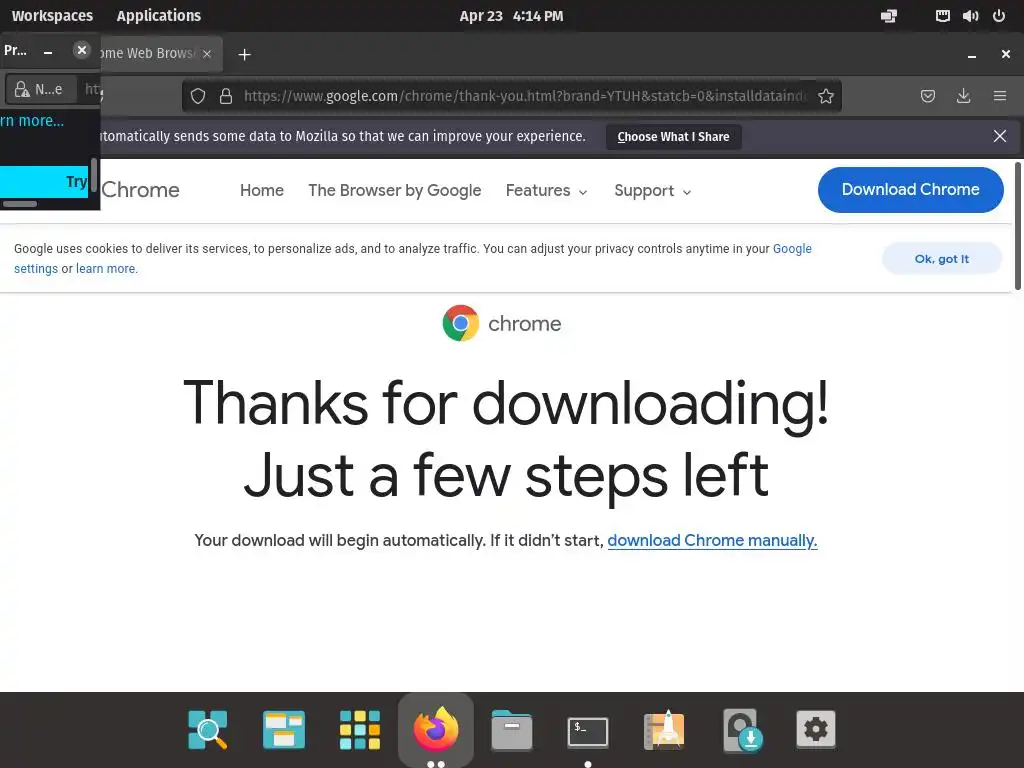Viewport: 1024px width, 768px height.
Task: Go to the Home nav link
Action: click(x=262, y=190)
